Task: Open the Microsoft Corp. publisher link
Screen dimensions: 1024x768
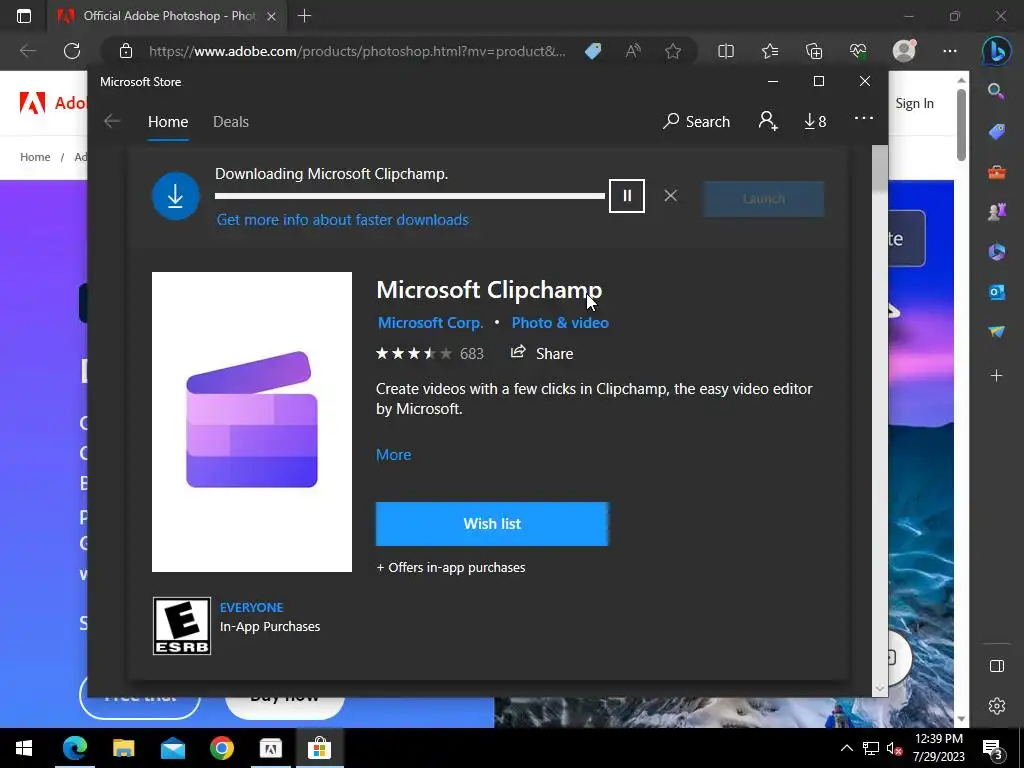Action: click(x=430, y=323)
